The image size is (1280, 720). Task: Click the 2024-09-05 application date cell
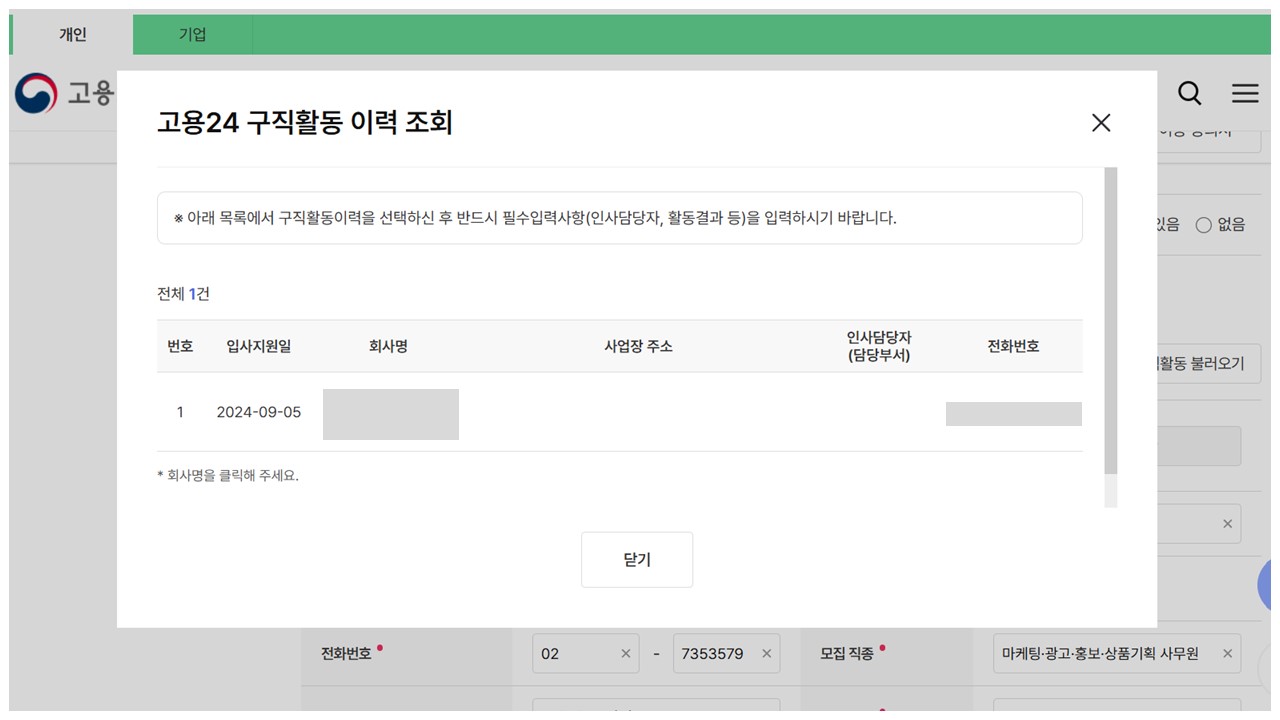point(259,412)
